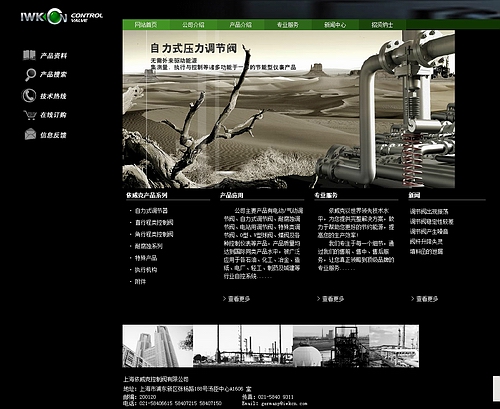Click the 地址 address line in footer
The width and height of the screenshot is (500, 409).
[x=187, y=389]
